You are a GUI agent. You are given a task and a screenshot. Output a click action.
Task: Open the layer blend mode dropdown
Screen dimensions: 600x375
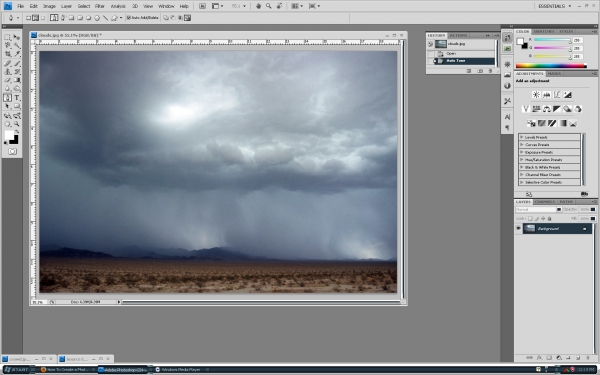538,209
